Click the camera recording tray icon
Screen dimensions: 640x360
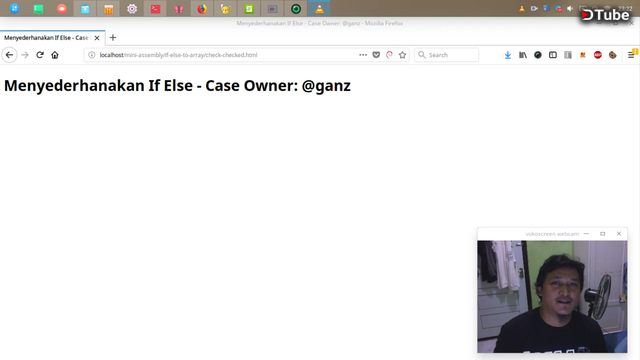534,9
